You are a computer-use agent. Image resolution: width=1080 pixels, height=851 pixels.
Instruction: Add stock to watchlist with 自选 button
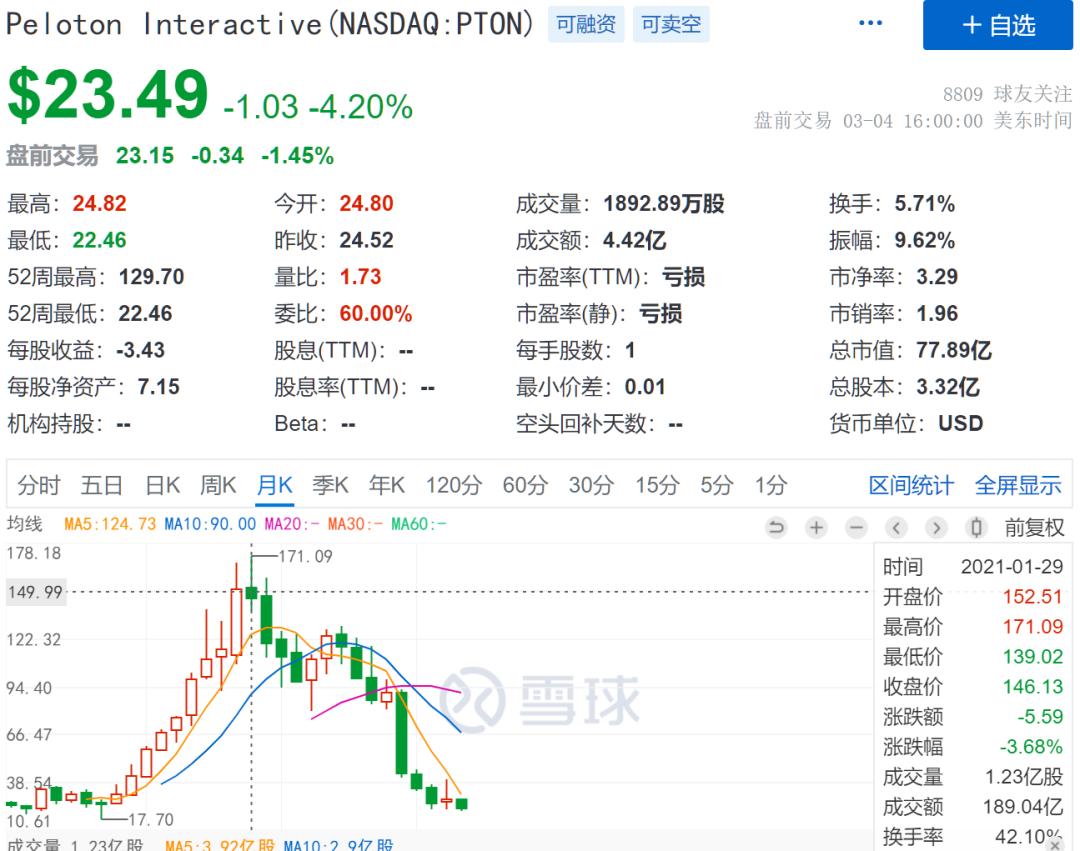pyautogui.click(x=998, y=25)
